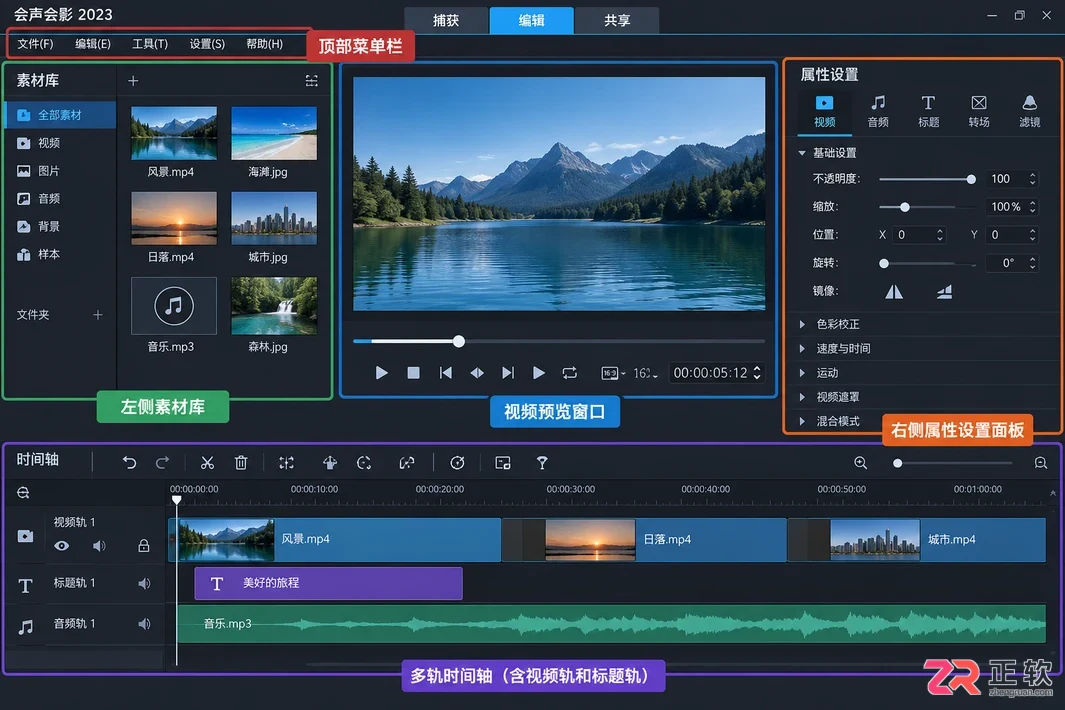Select the 美好的旅程 title clip

(329, 584)
